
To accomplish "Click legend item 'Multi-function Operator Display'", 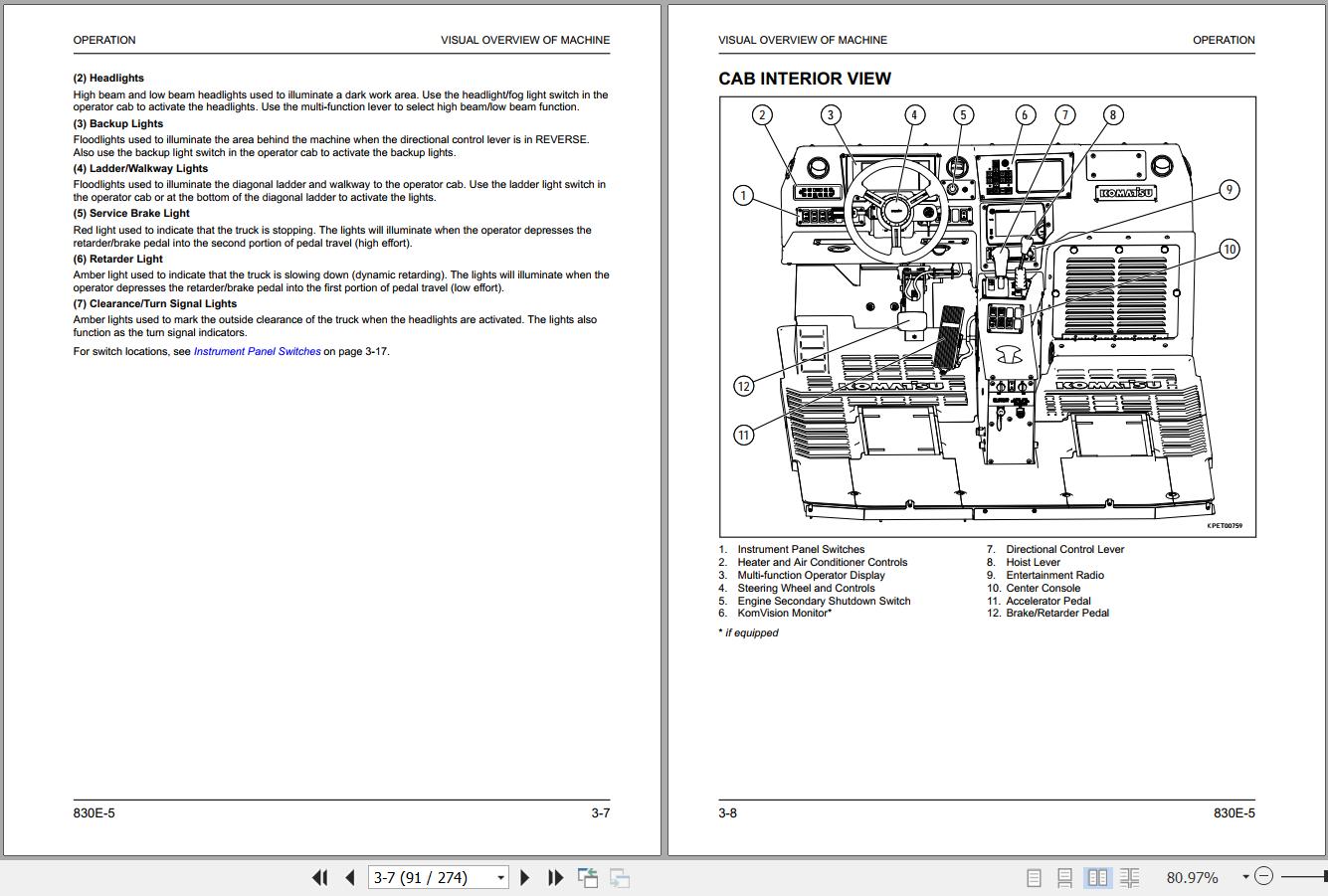I will [x=811, y=575].
